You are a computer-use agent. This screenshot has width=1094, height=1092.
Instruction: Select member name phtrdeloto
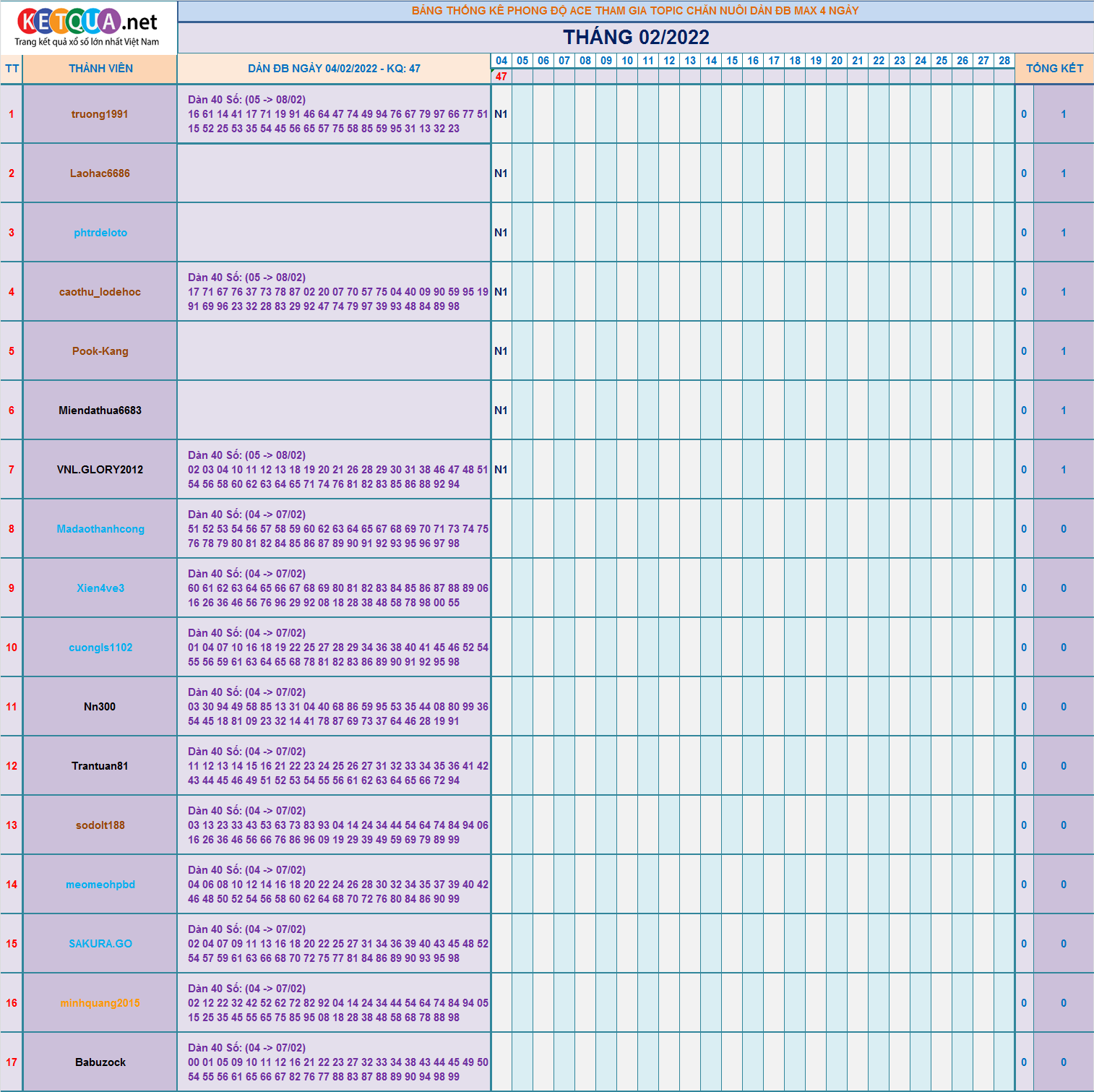[100, 233]
